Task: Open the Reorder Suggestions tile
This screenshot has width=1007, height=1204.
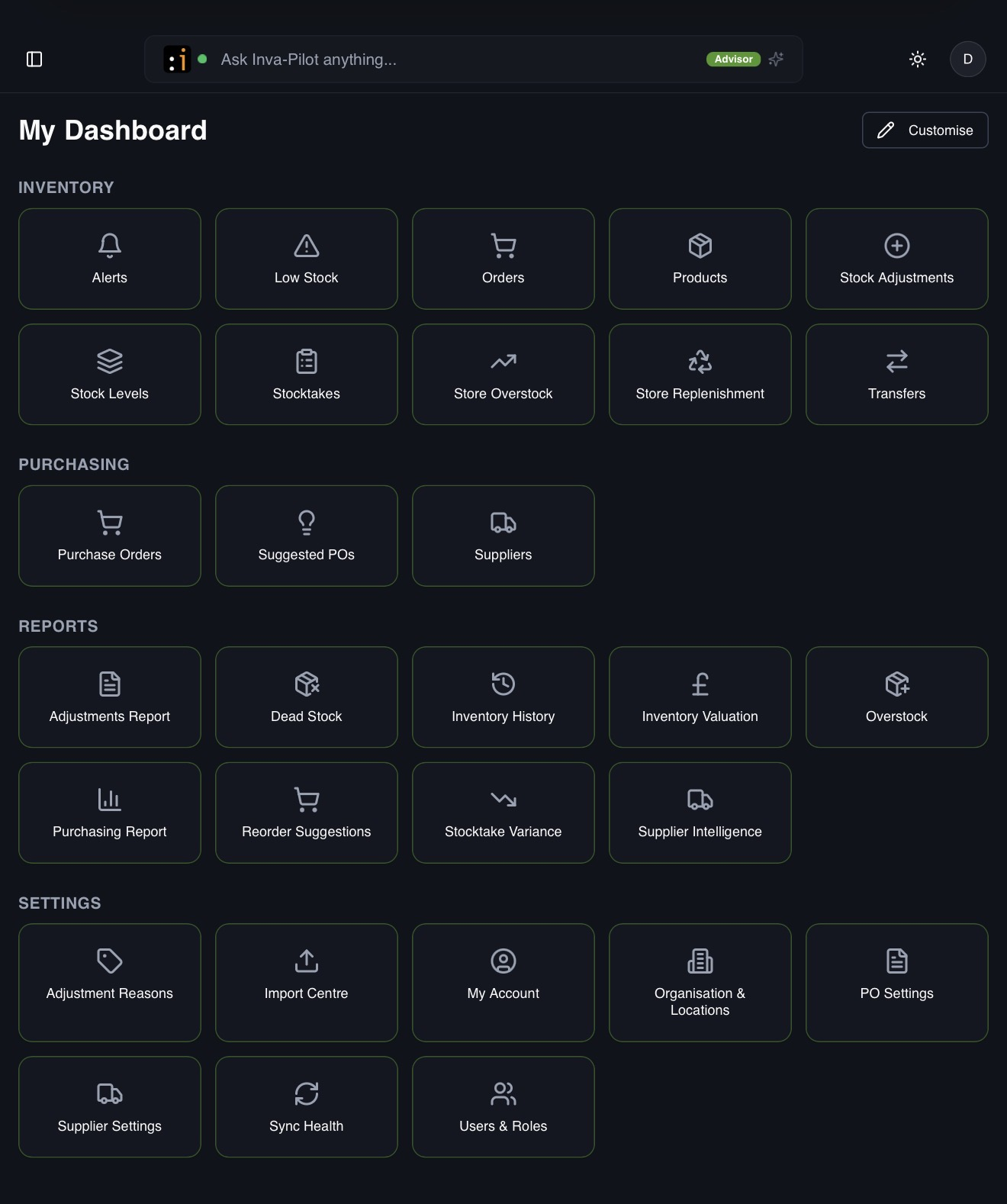Action: (x=307, y=813)
